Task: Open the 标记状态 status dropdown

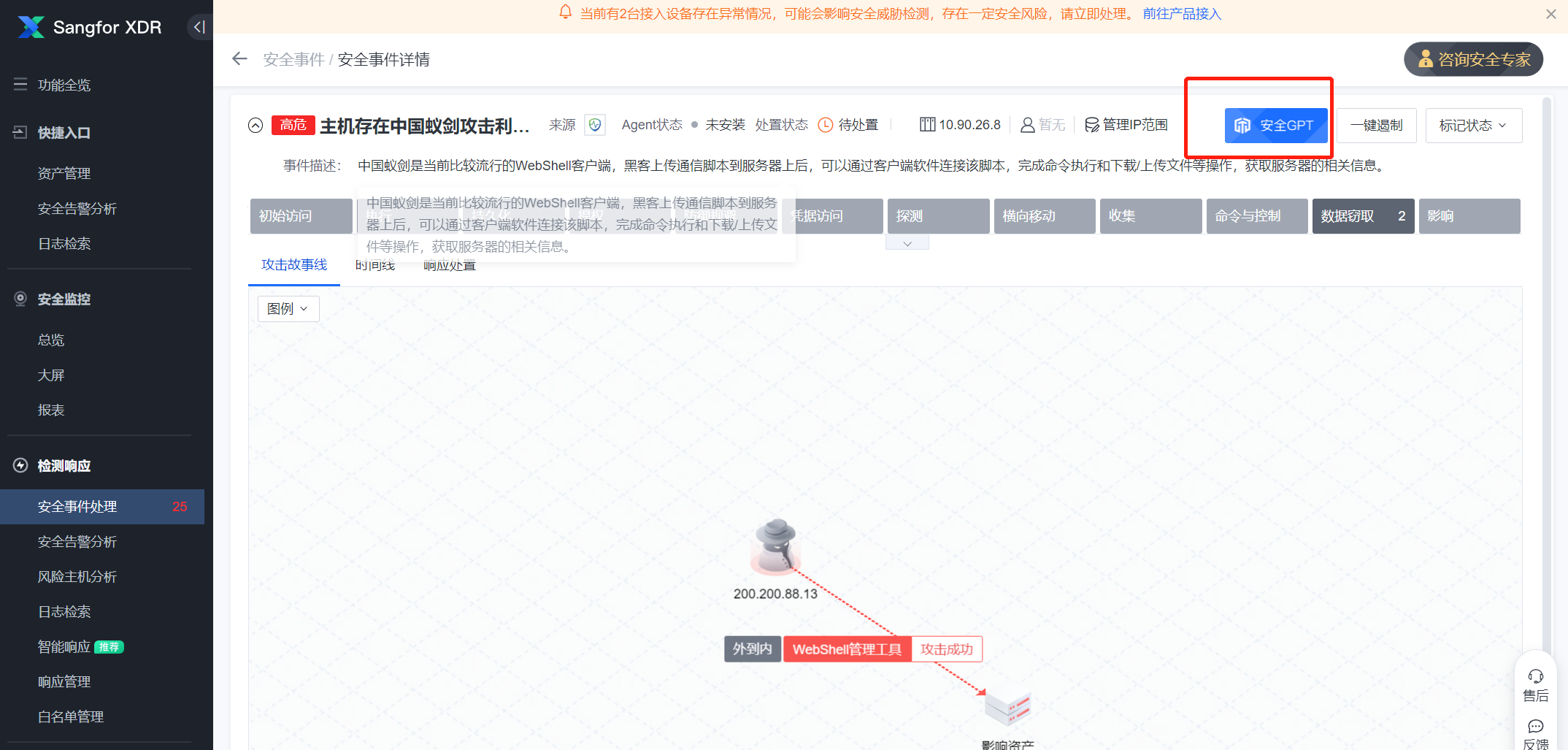Action: click(x=1473, y=125)
